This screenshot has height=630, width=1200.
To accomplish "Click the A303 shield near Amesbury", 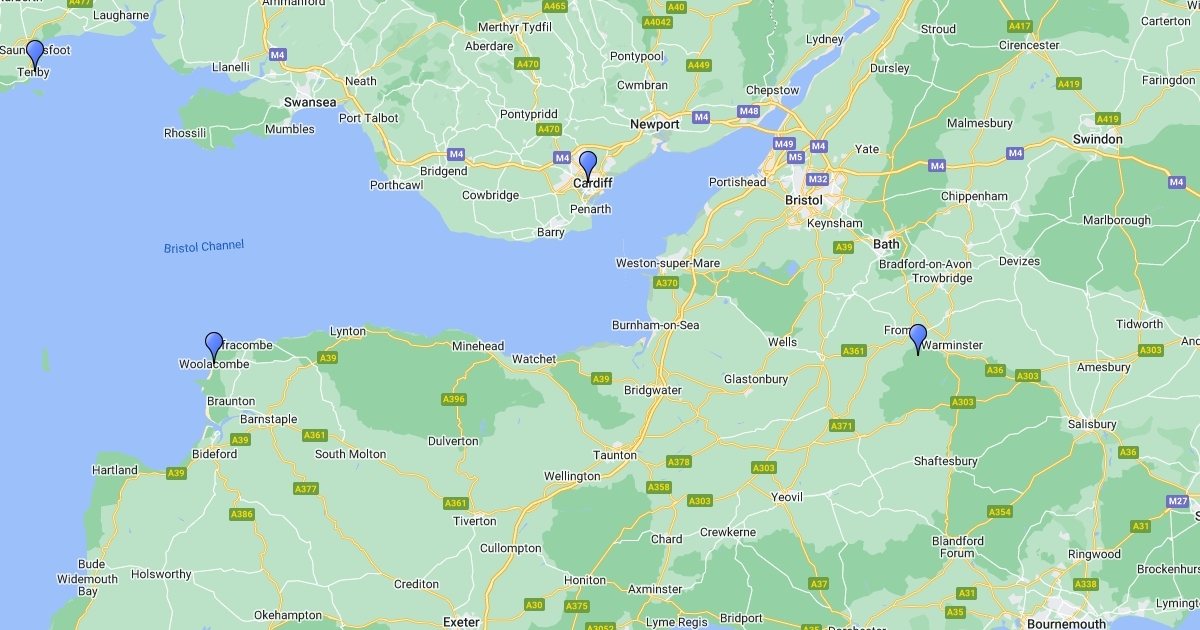I will [1150, 350].
